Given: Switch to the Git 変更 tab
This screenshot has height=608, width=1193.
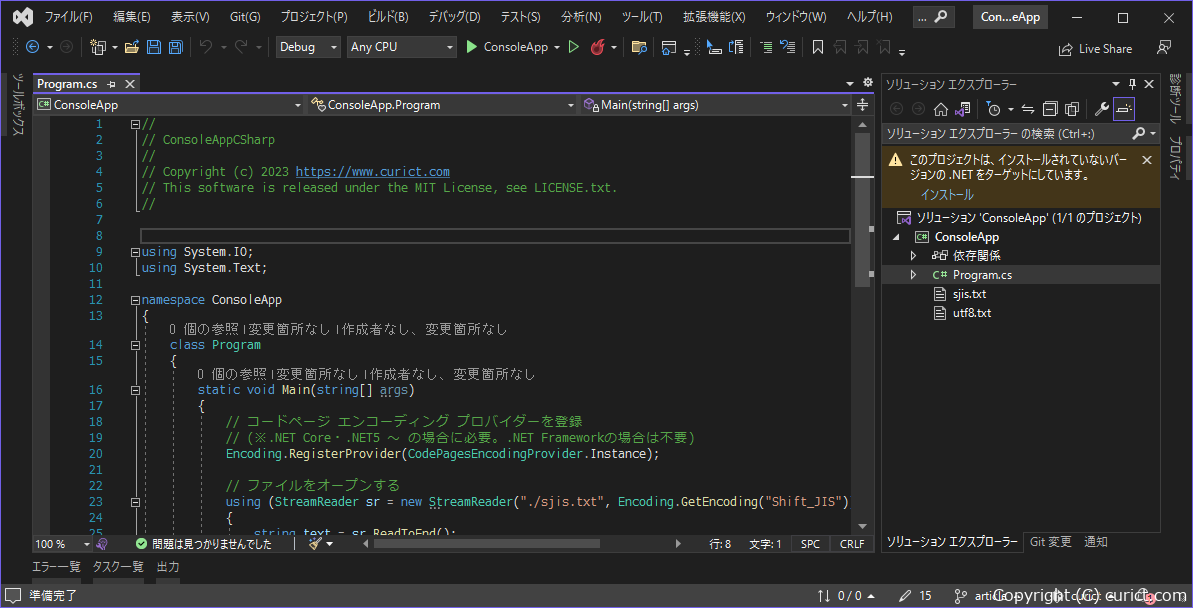Looking at the screenshot, I should (1053, 541).
